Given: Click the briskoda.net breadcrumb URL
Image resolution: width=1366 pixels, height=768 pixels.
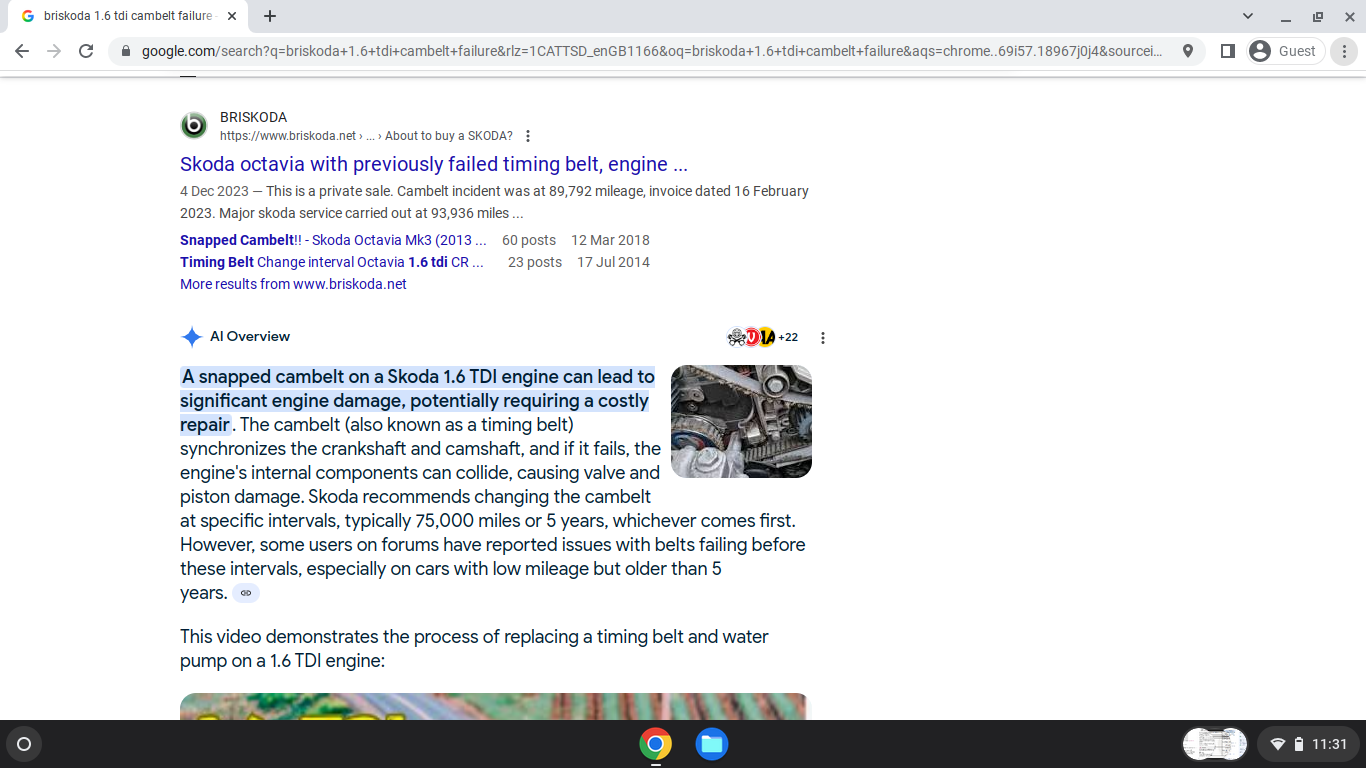Looking at the screenshot, I should [x=366, y=136].
